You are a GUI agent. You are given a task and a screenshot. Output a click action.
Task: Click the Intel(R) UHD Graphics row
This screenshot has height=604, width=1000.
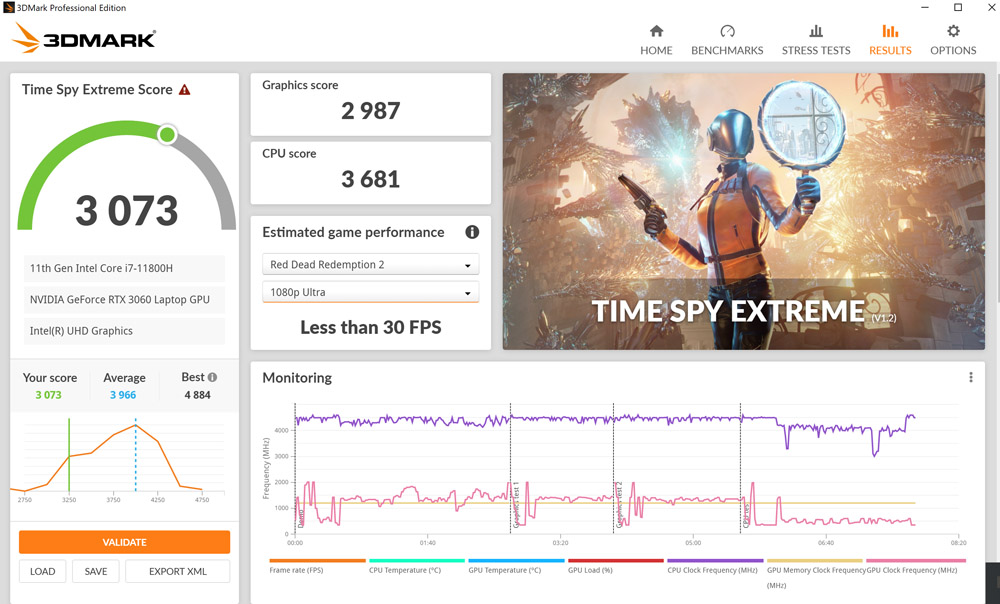[x=124, y=331]
